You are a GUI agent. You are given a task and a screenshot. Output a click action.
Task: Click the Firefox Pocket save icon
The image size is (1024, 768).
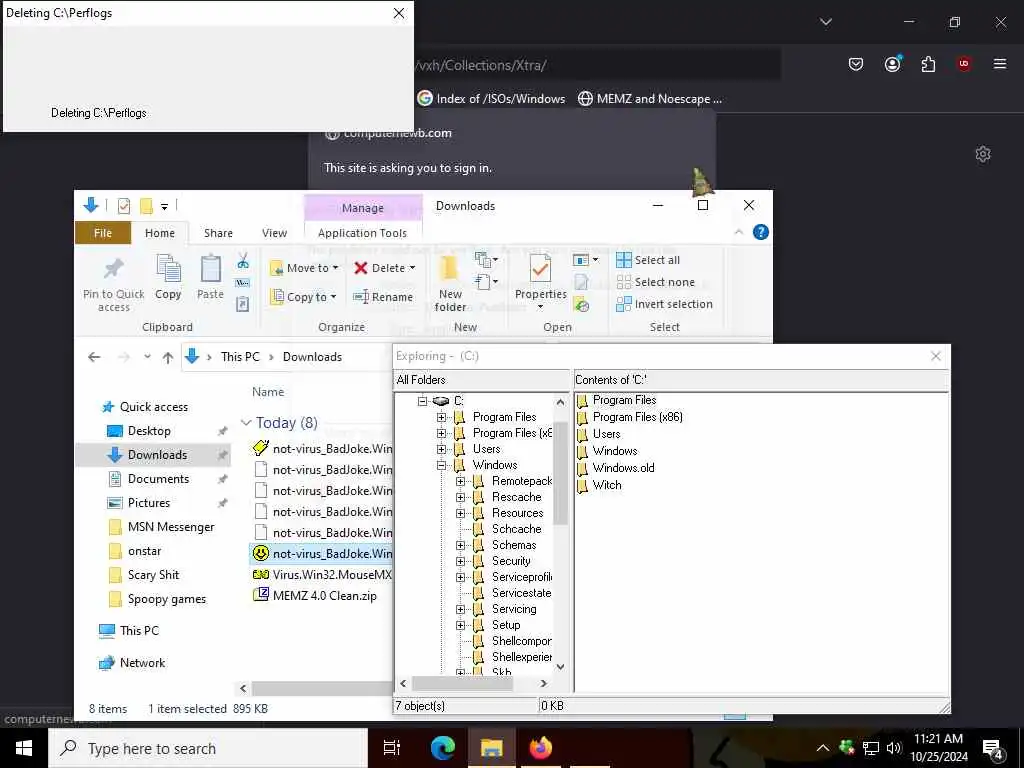click(856, 64)
